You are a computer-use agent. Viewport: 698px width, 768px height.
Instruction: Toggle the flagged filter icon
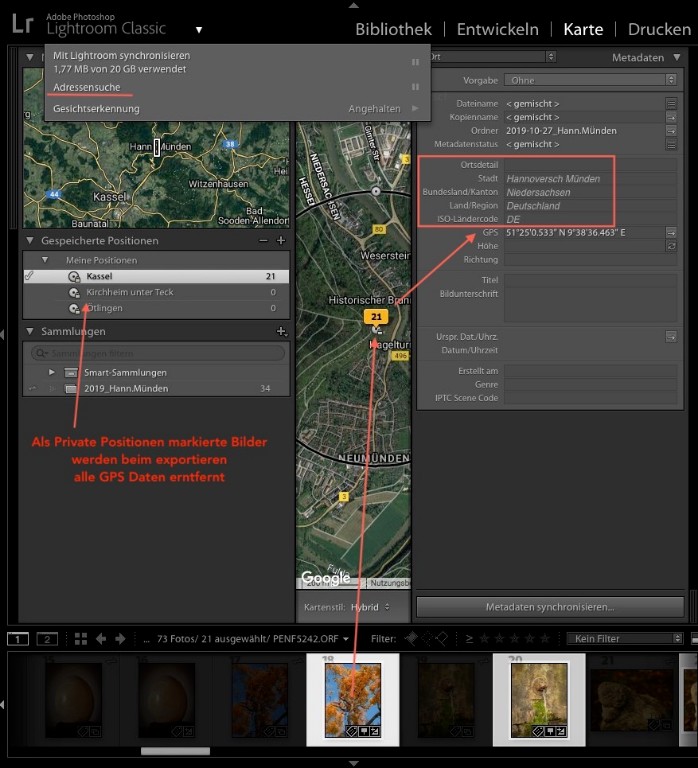[411, 638]
